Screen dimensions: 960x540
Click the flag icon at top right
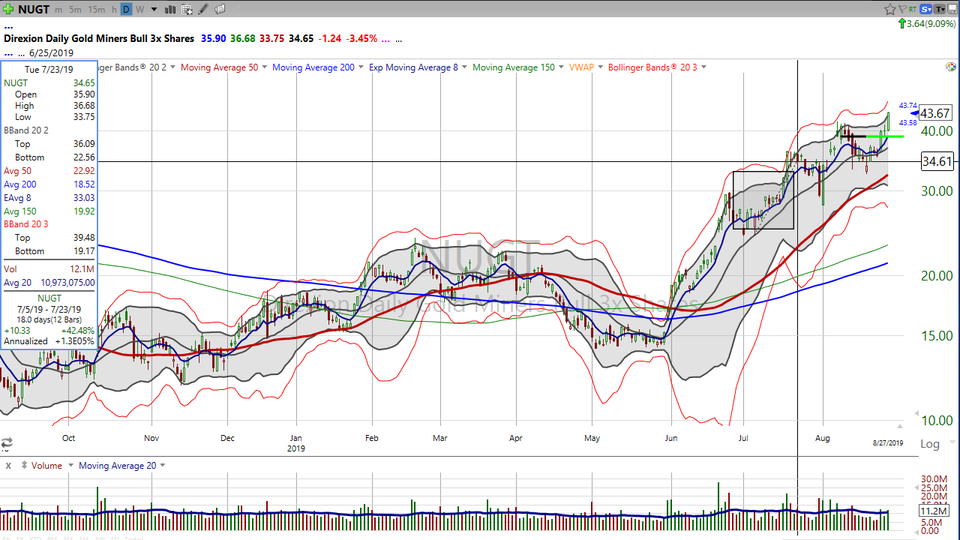click(x=902, y=9)
